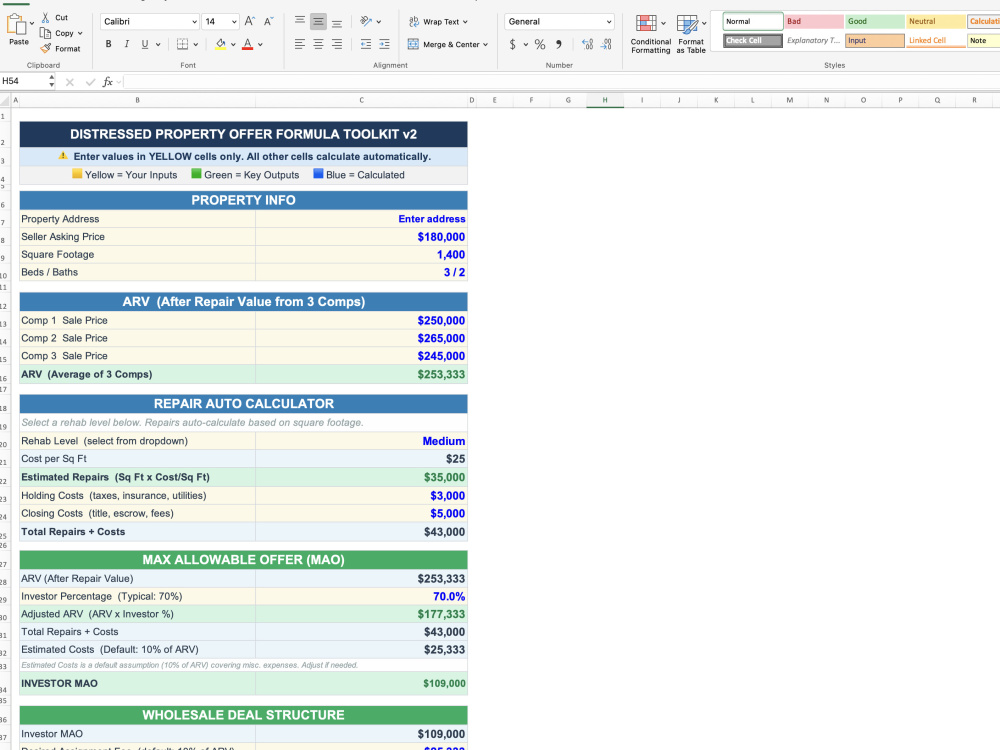Toggle bold formatting
This screenshot has width=1000, height=750.
pyautogui.click(x=108, y=45)
